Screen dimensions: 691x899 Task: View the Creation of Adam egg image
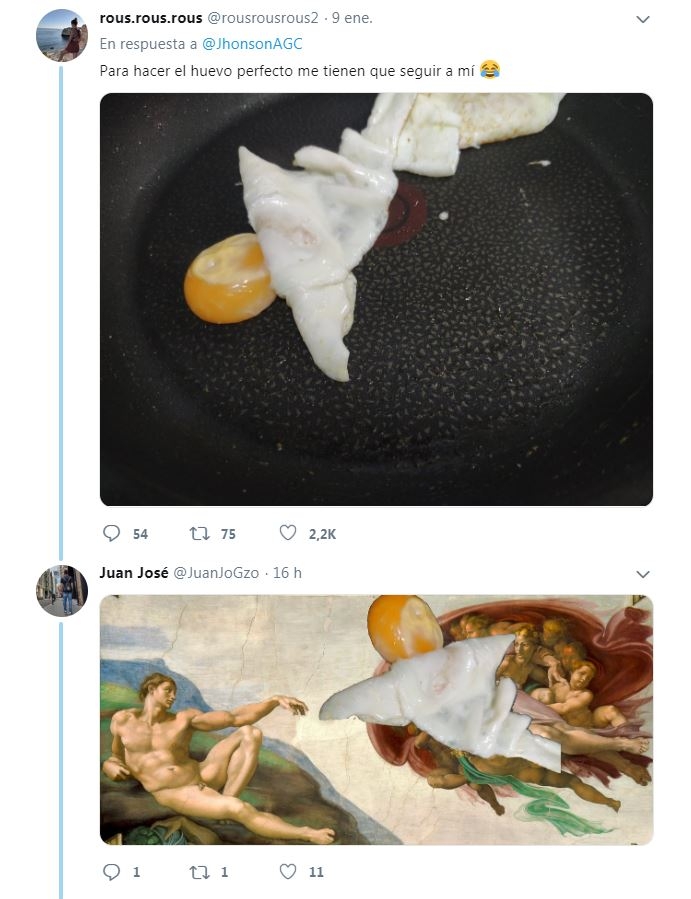coord(376,720)
